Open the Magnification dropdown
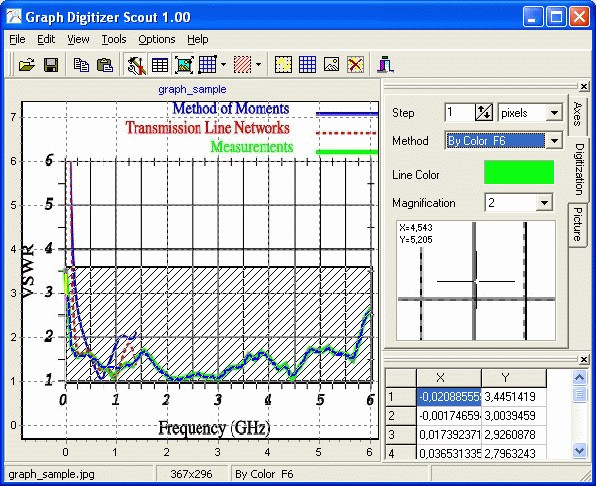 [x=519, y=203]
